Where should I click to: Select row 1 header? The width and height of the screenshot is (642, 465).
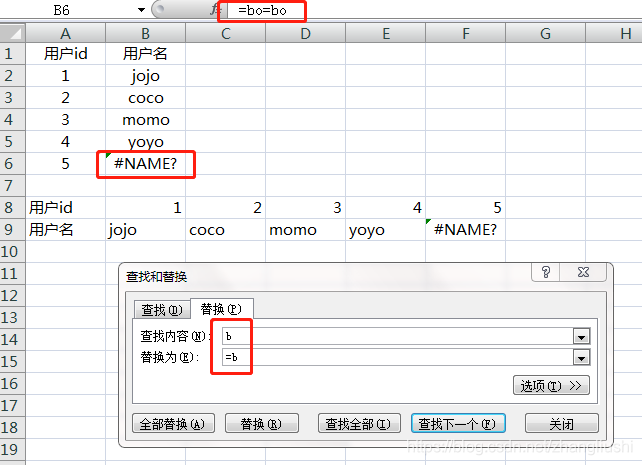point(13,54)
